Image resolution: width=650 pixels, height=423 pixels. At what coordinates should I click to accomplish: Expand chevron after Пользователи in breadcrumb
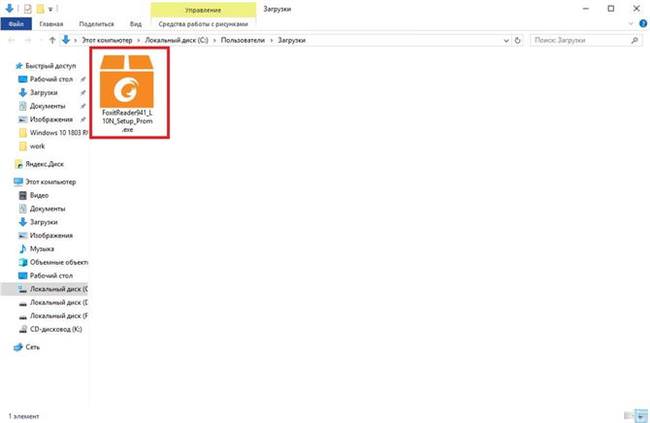[271, 40]
